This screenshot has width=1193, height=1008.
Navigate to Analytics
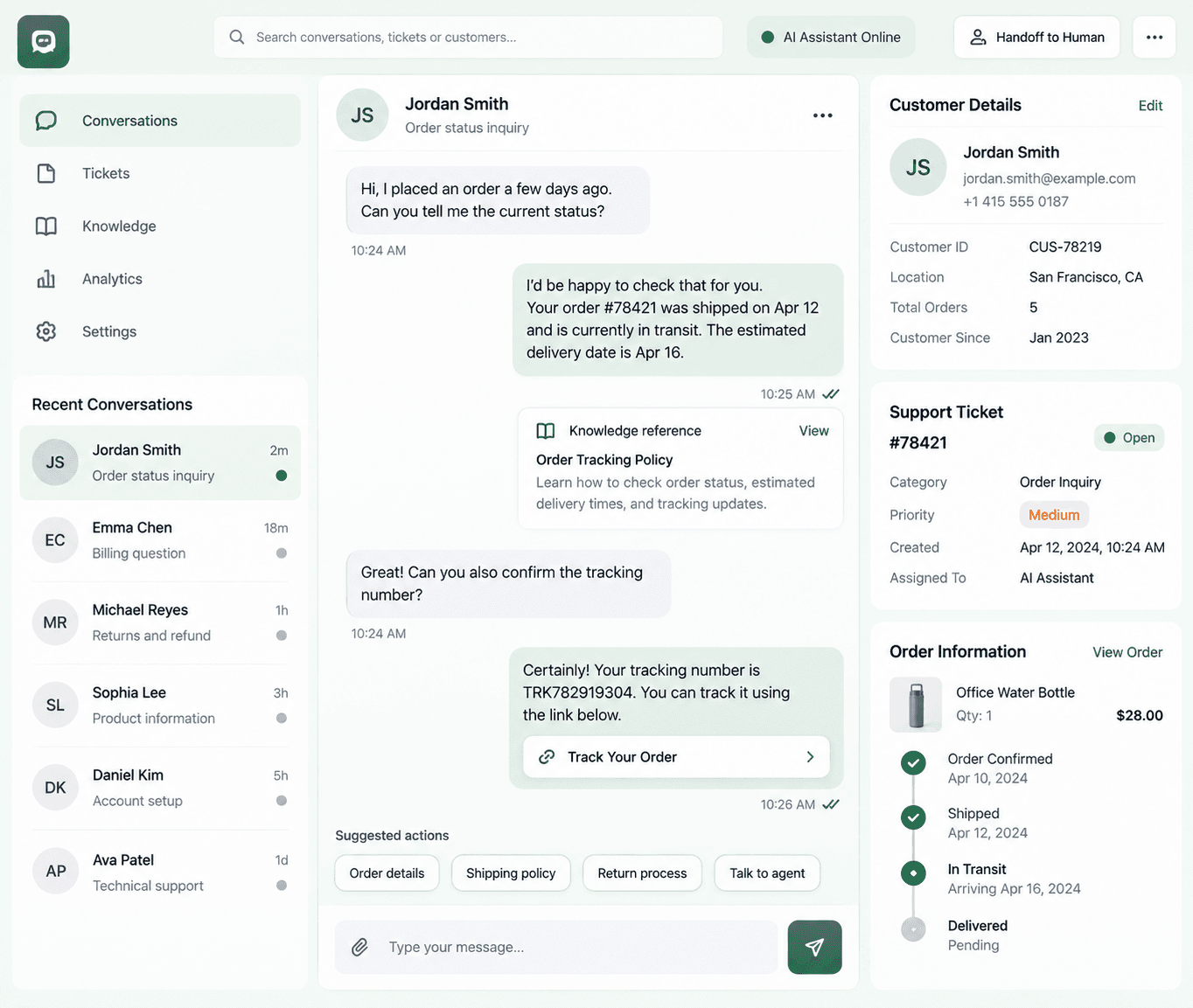[160, 279]
